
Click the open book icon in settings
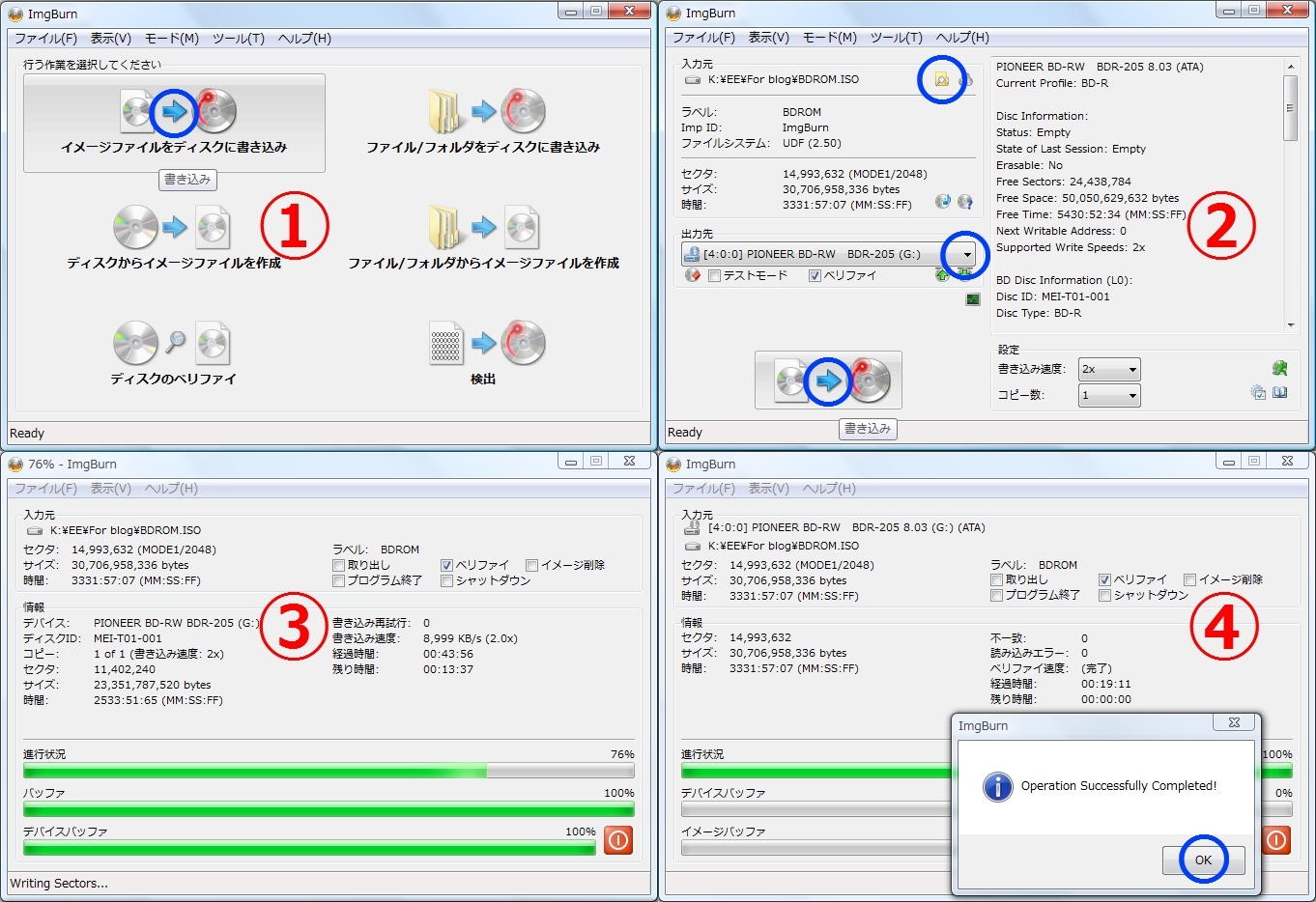click(1279, 392)
